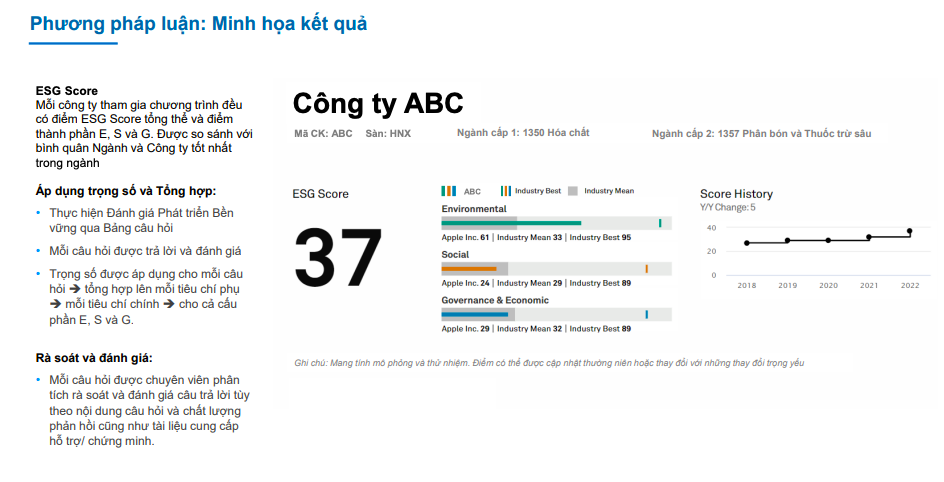The image size is (944, 482).
Task: Click the Ngành cấp 1: 1350 Hóa chất label
Action: click(523, 133)
